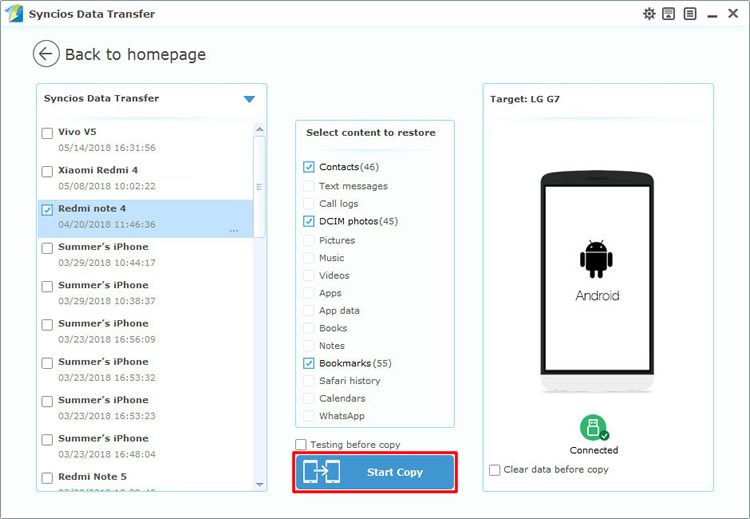Enable the WhatsApp checkbox

click(309, 416)
